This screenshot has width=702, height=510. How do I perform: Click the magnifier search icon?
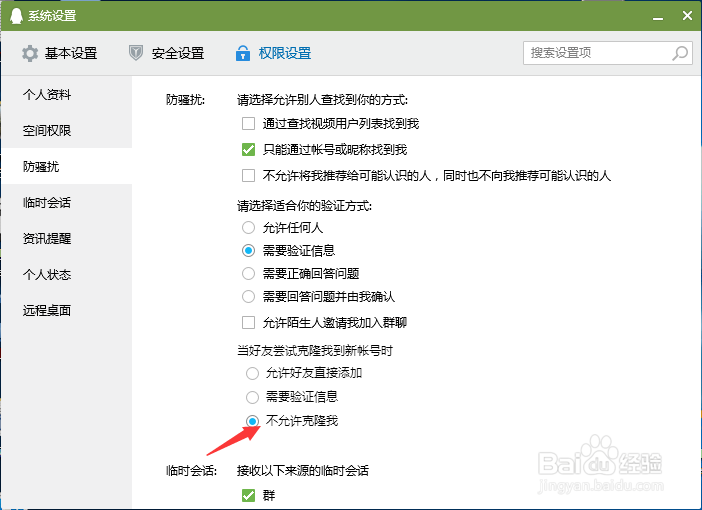[x=680, y=53]
